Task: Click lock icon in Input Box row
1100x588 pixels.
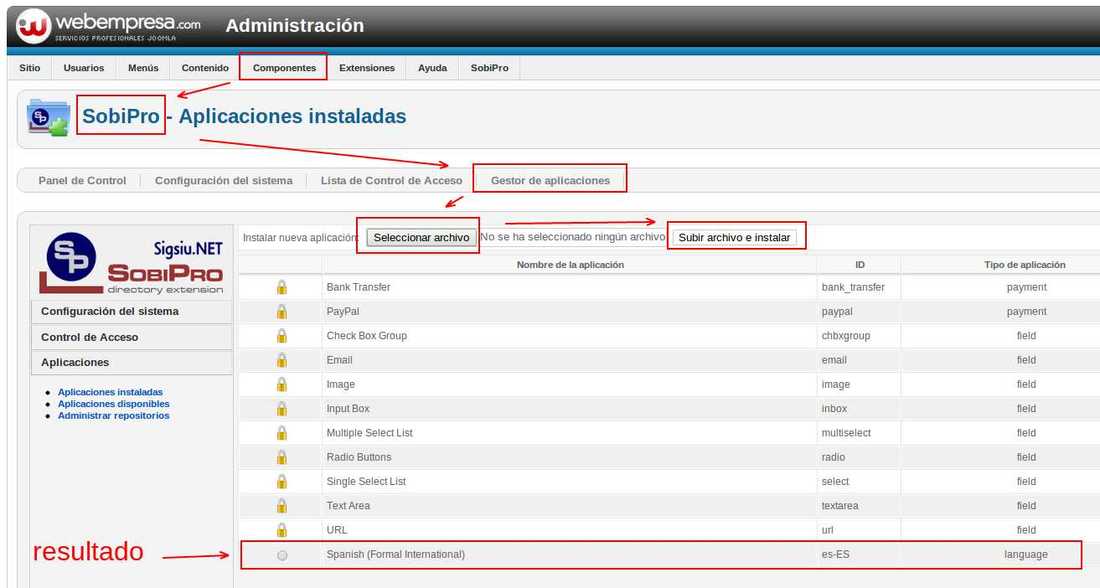Action: pyautogui.click(x=281, y=408)
